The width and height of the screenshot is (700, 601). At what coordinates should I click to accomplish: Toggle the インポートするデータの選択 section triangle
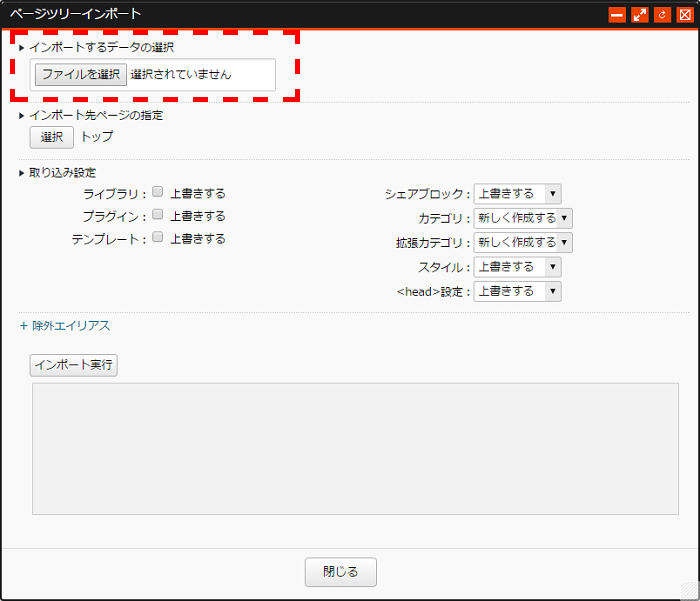click(21, 48)
